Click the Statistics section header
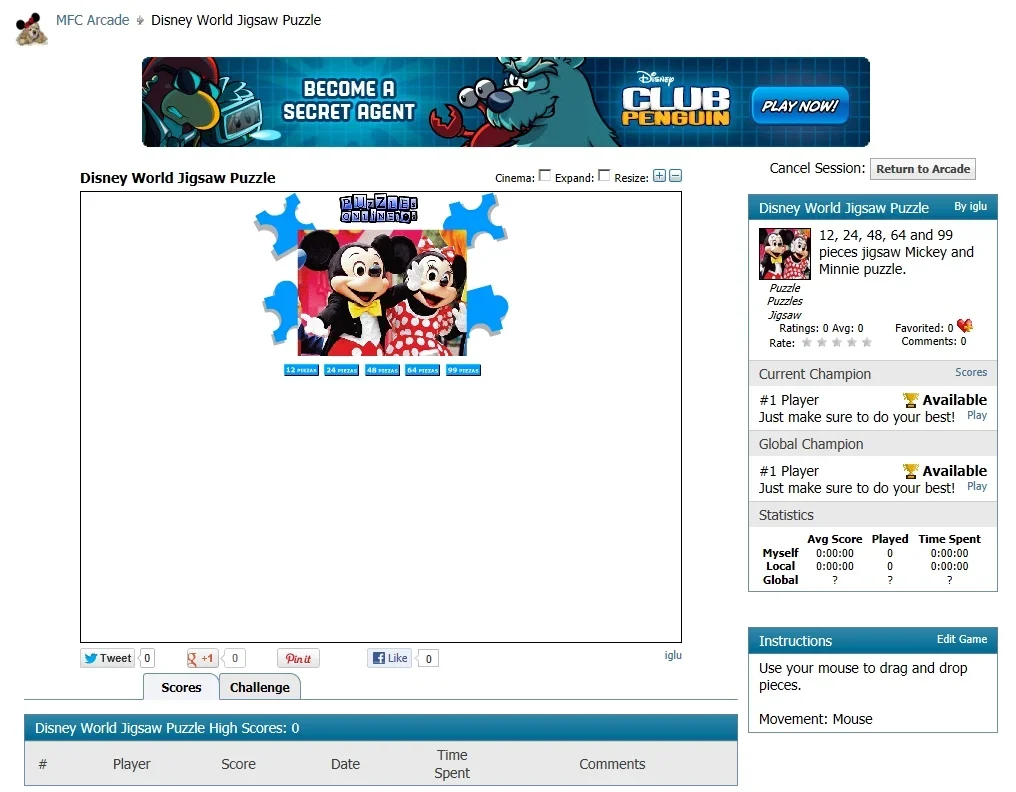The image size is (1016, 792). click(873, 515)
